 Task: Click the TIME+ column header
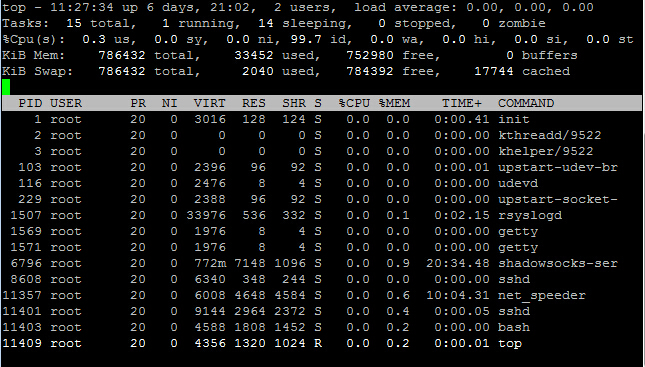tap(462, 103)
